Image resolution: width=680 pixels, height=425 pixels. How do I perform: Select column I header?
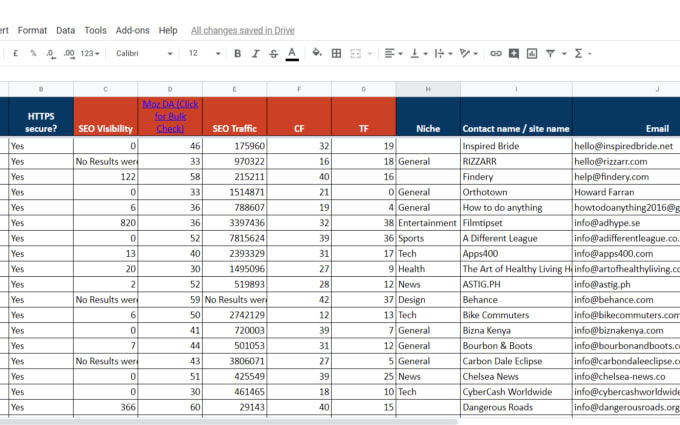coord(516,89)
